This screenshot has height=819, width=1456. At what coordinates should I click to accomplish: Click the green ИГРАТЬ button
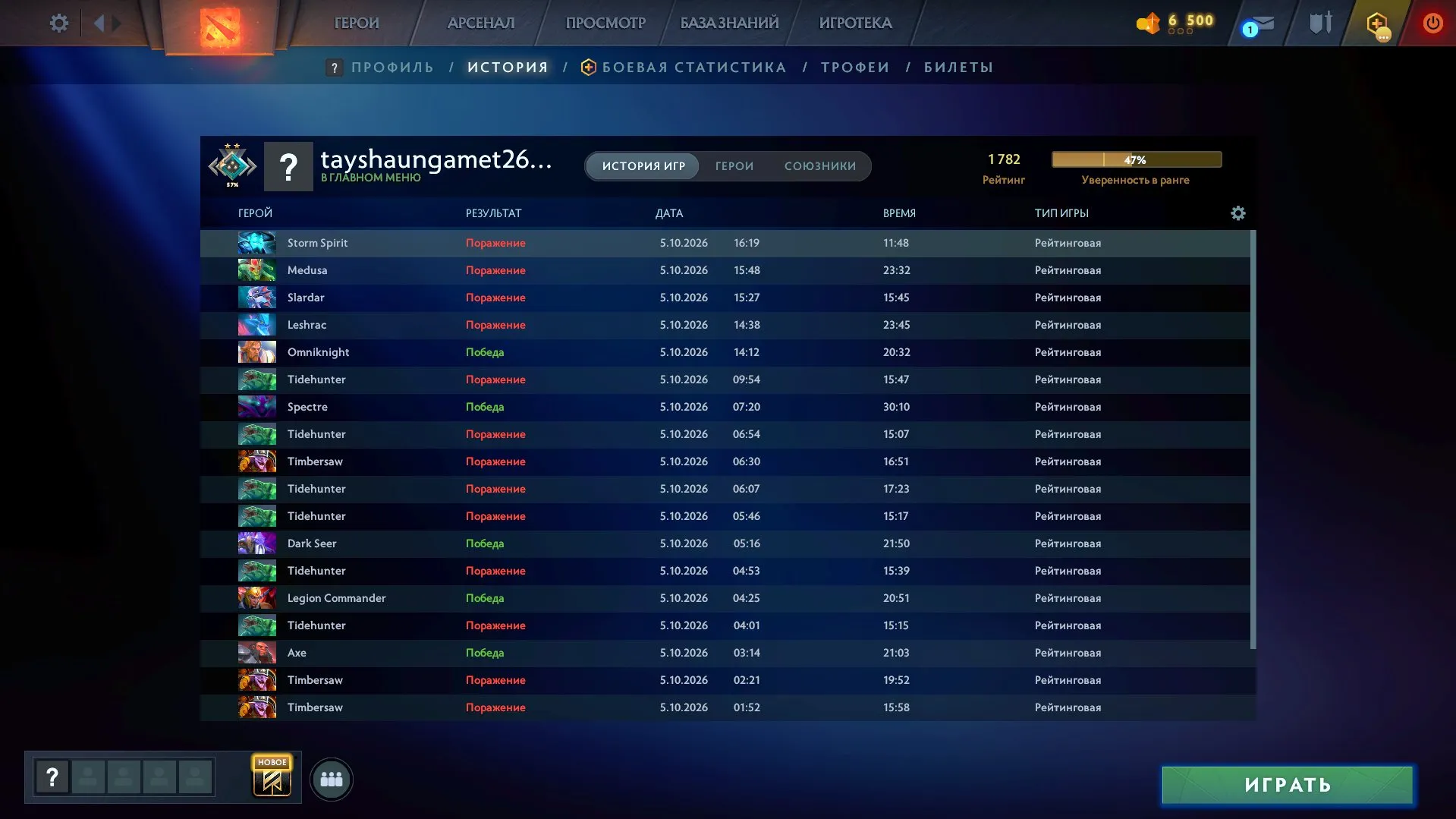[1288, 785]
